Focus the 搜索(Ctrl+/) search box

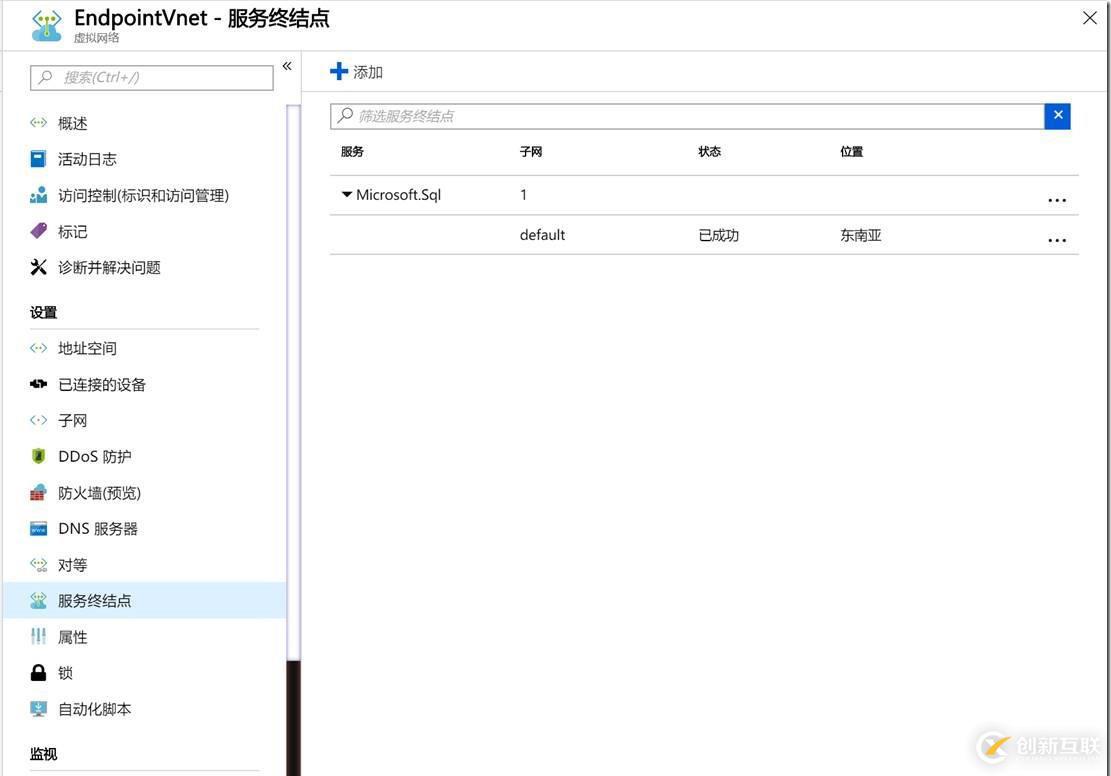(x=152, y=78)
